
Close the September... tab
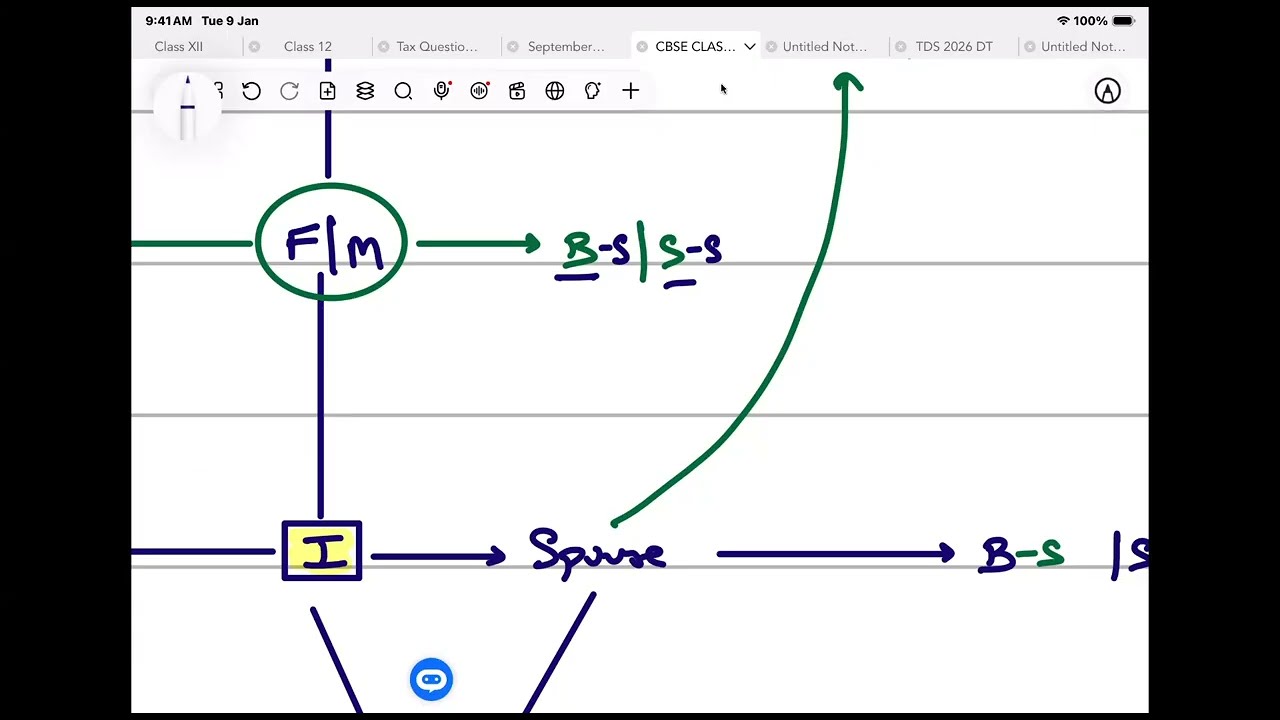pos(513,46)
